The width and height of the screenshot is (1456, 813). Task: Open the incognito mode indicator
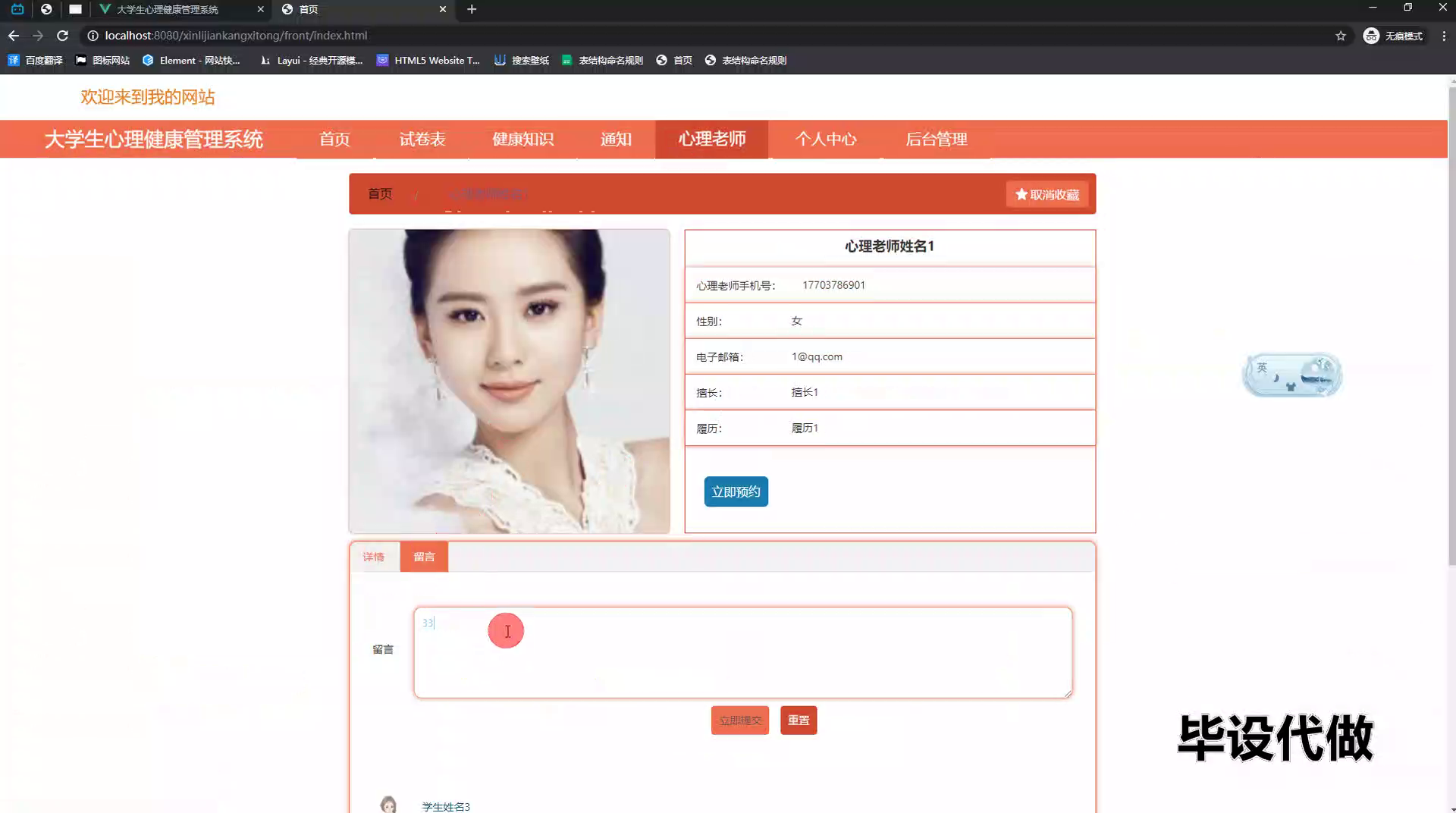click(1394, 36)
